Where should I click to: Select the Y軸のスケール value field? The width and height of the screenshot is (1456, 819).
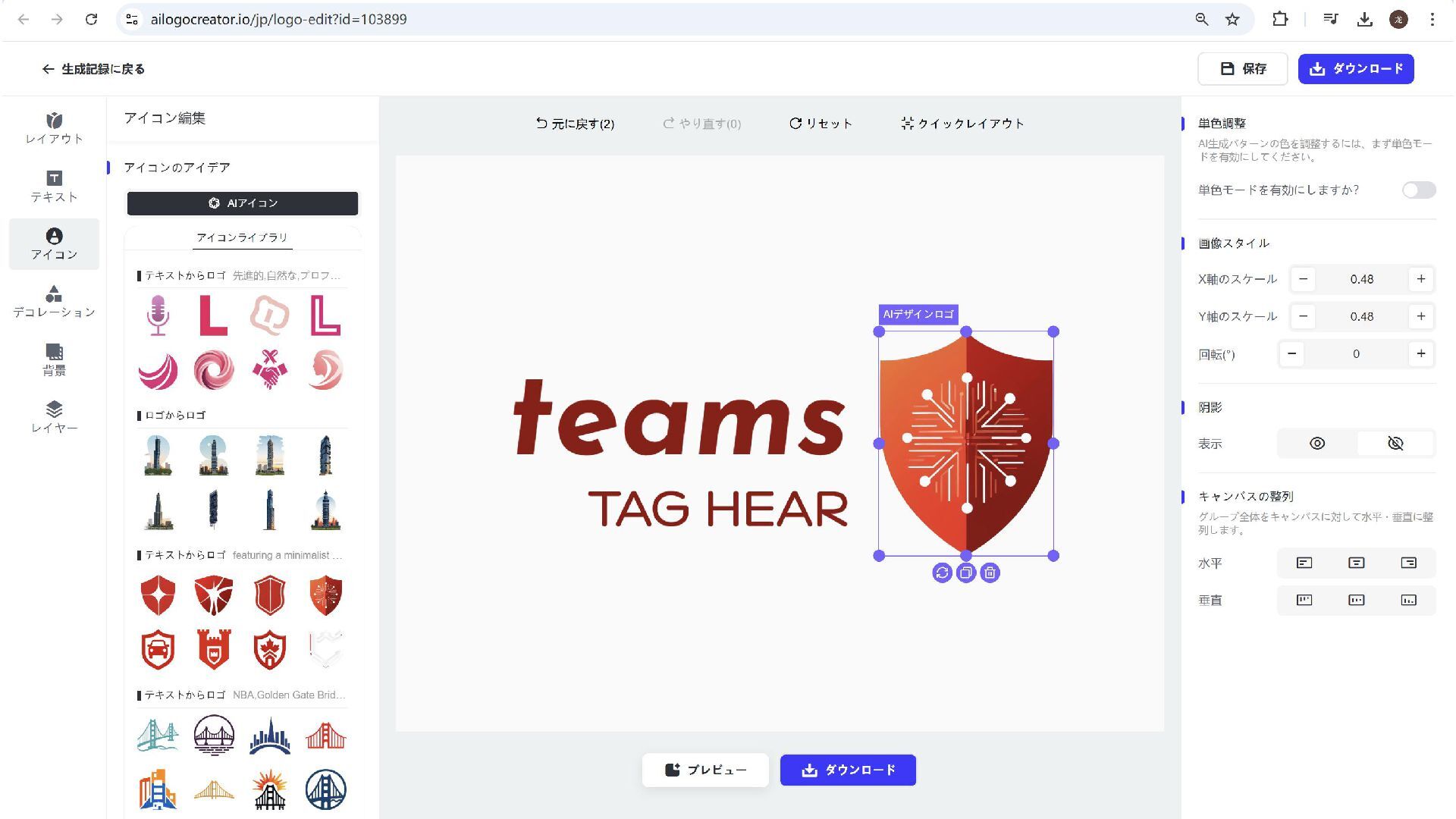1362,316
